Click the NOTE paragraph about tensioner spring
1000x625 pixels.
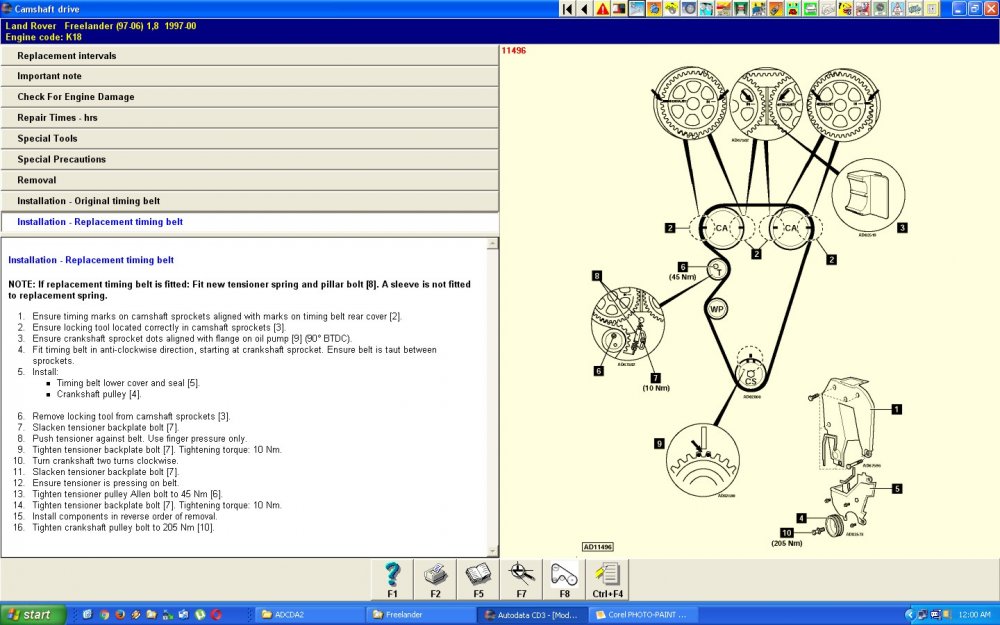pos(239,290)
